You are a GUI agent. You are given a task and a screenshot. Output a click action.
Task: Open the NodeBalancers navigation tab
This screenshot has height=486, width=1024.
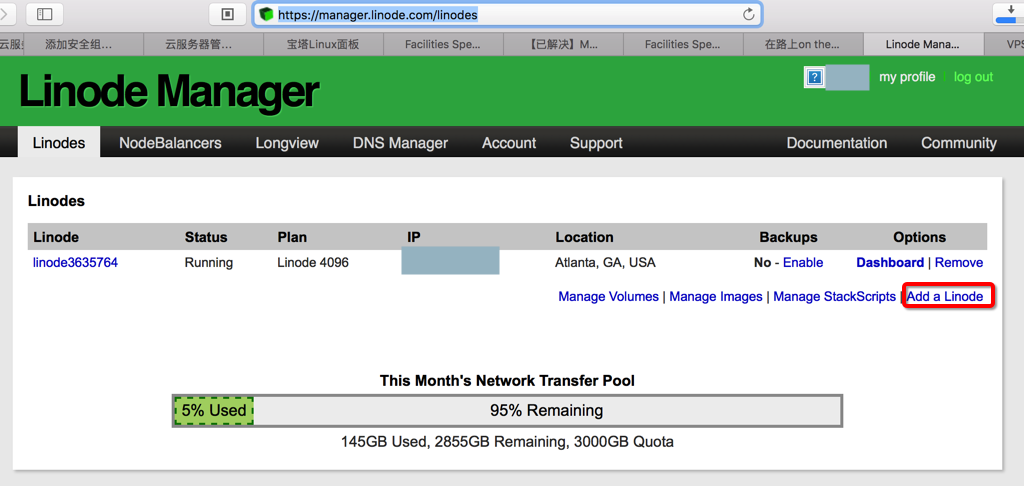(x=170, y=143)
